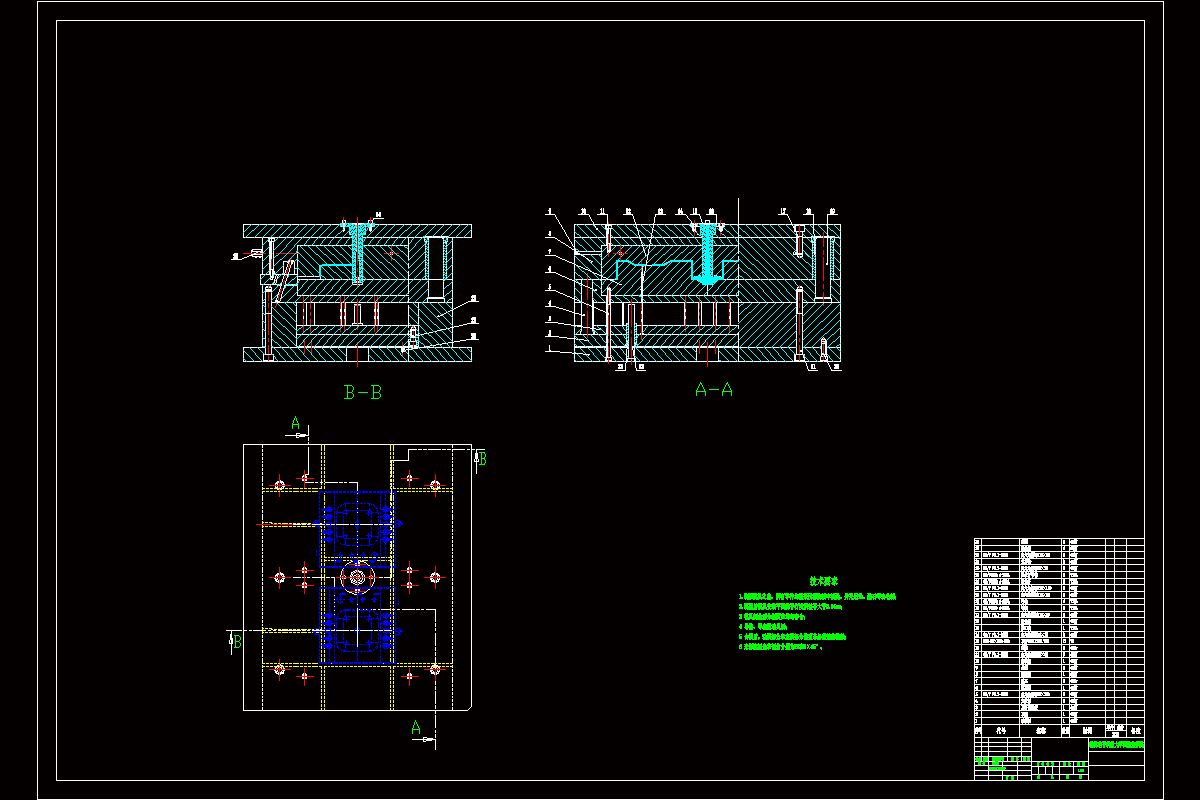The width and height of the screenshot is (1200, 800).
Task: Click the "B-B" section view label
Action: point(362,393)
